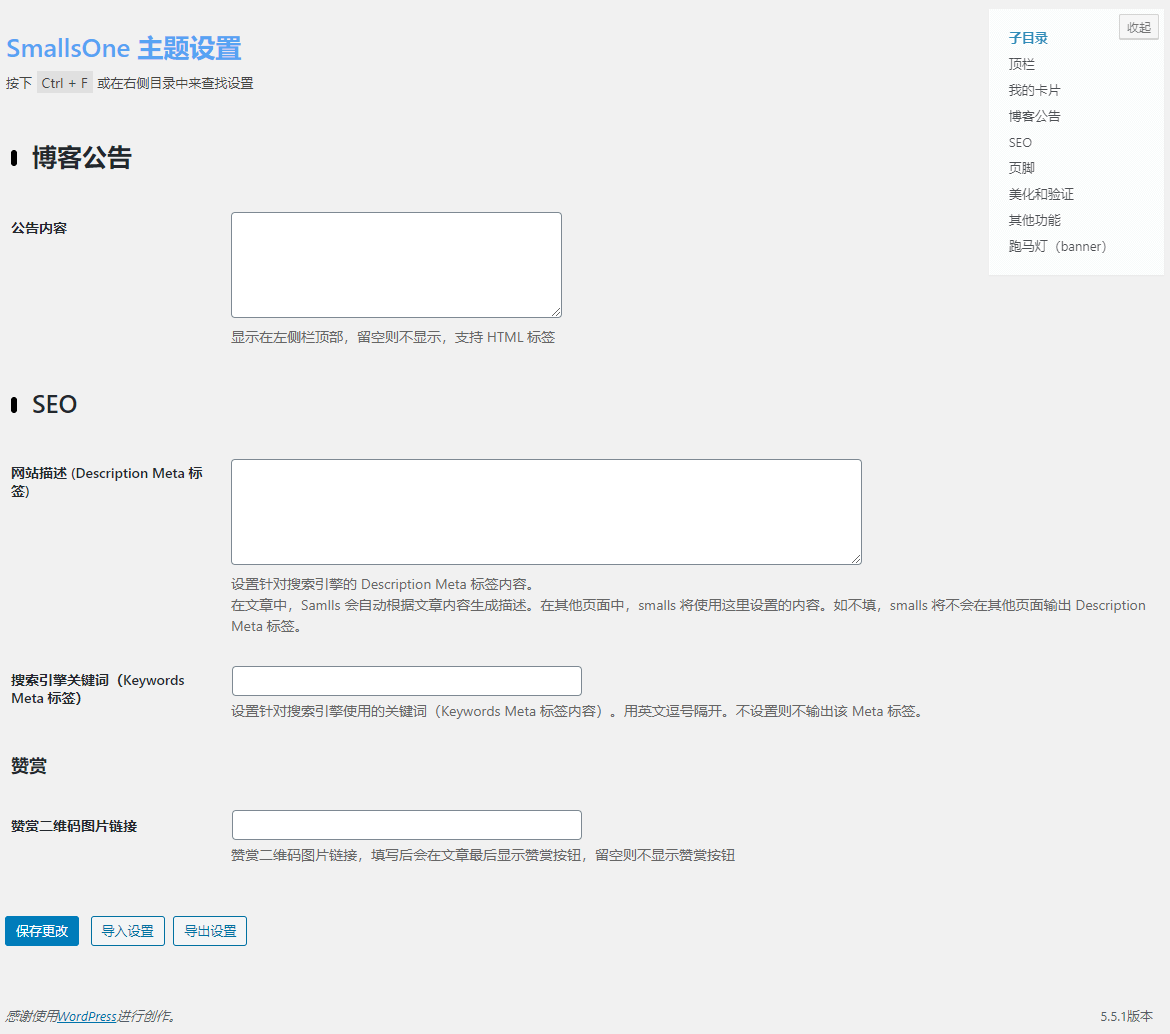Click the SmallsOne 主题设置 page title
Image resolution: width=1170 pixels, height=1034 pixels.
pos(123,47)
